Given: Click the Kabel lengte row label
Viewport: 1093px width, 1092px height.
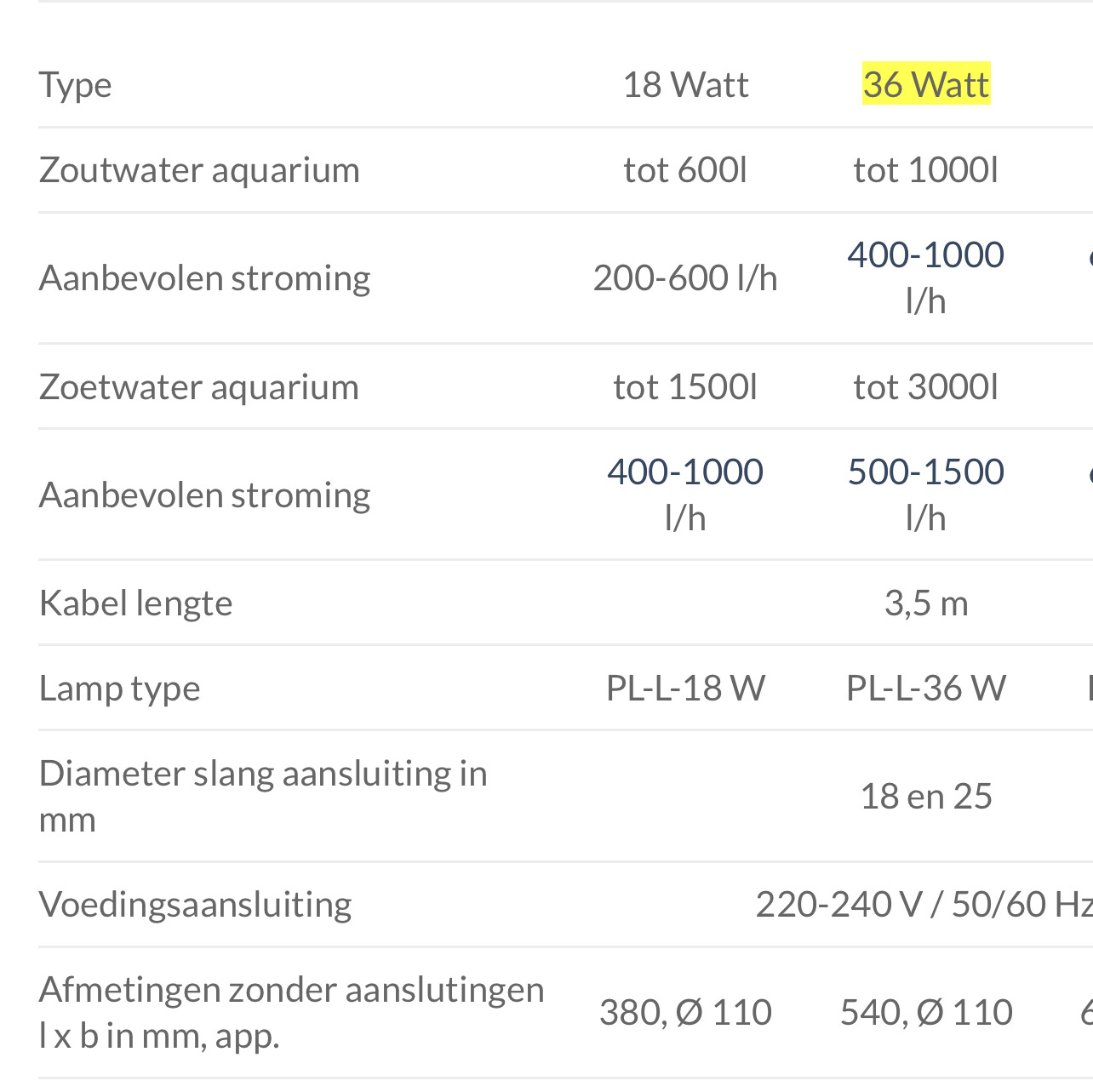Looking at the screenshot, I should pyautogui.click(x=136, y=603).
